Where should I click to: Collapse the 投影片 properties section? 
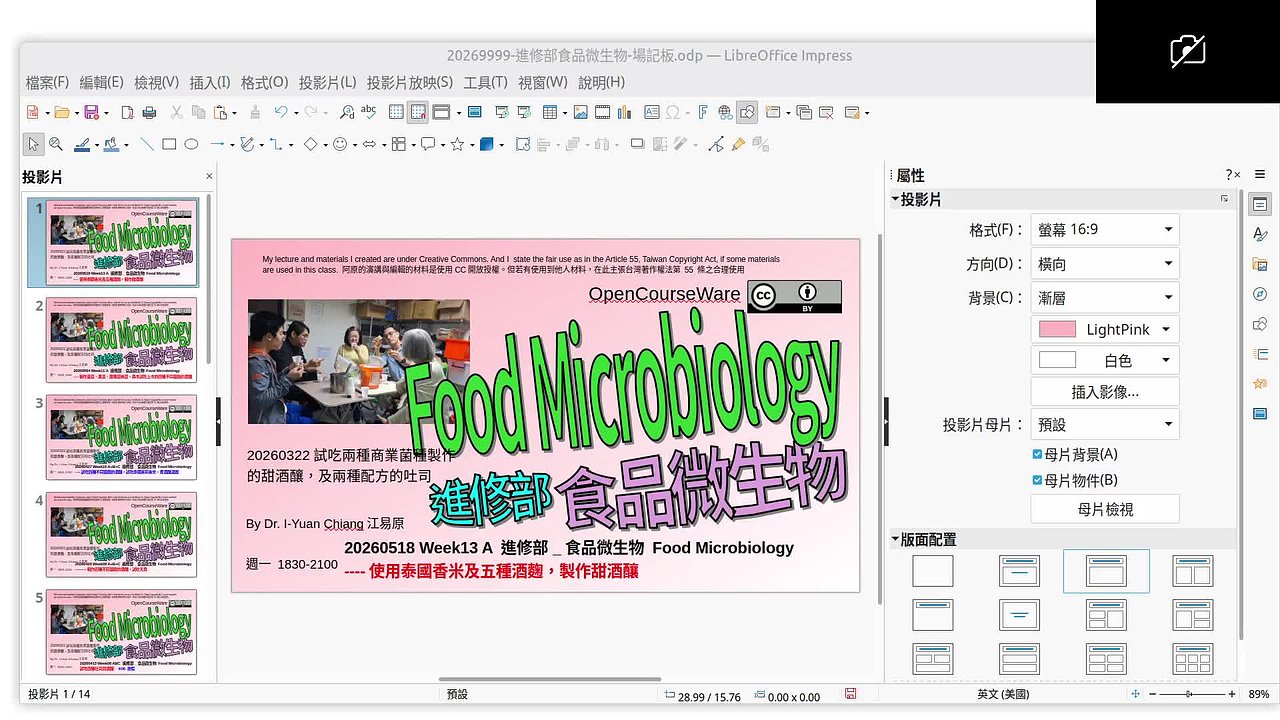coord(896,199)
